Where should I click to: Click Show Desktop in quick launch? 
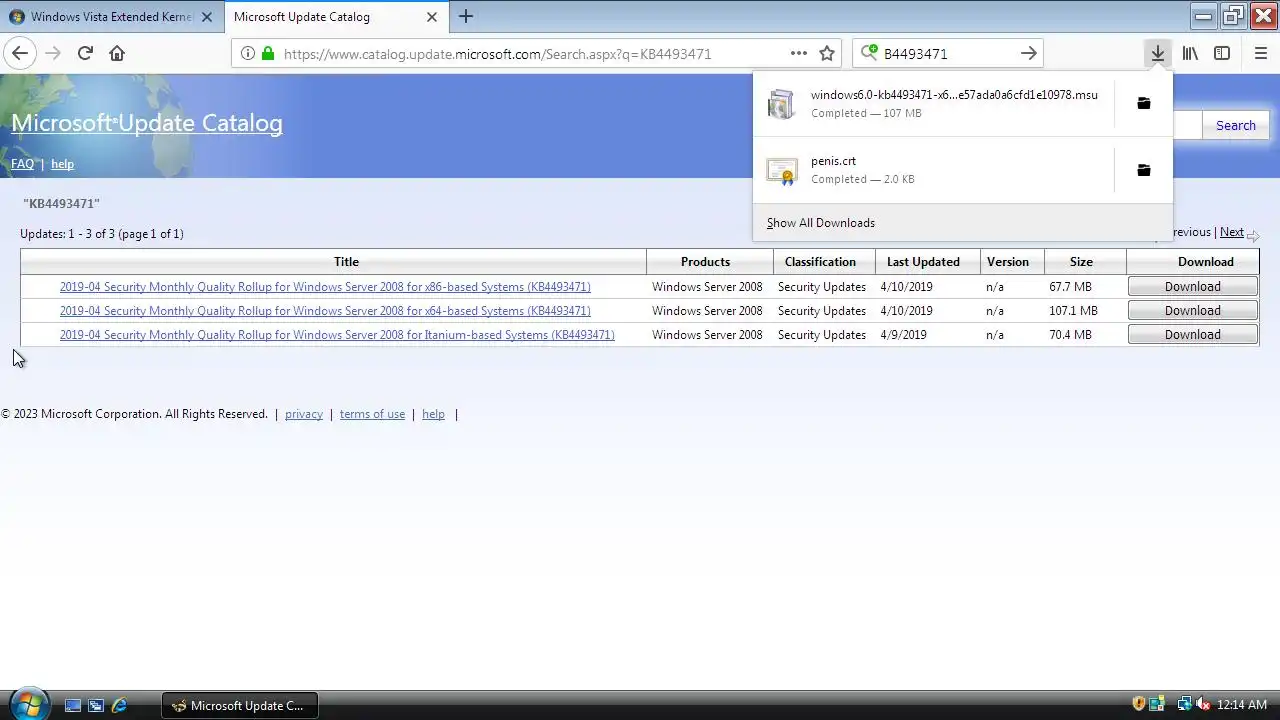coord(72,705)
